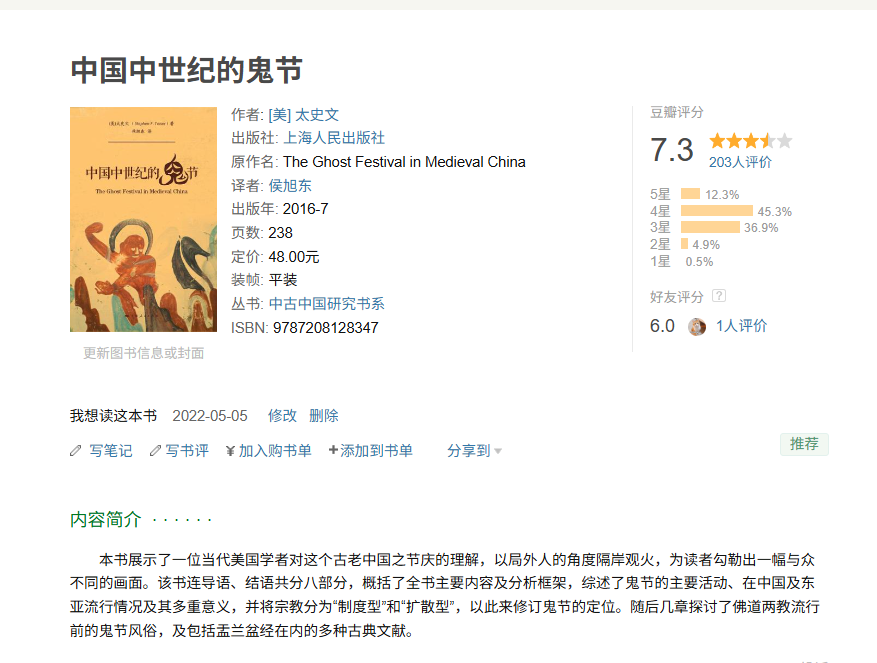Click the yen icon for 加入购书单
Image resolution: width=877 pixels, height=663 pixels.
tap(230, 451)
